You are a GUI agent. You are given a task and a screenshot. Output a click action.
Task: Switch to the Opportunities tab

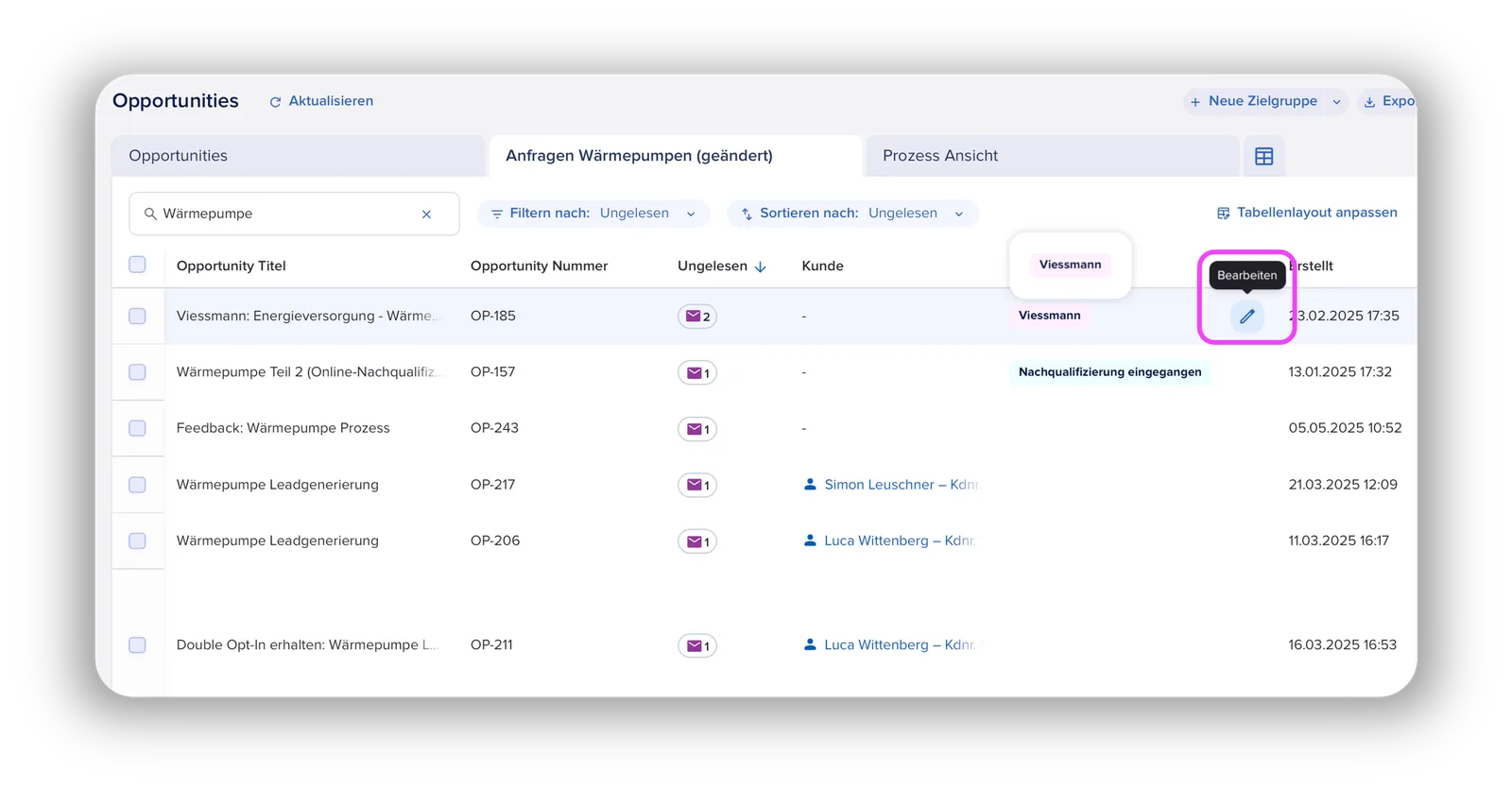[x=299, y=156]
